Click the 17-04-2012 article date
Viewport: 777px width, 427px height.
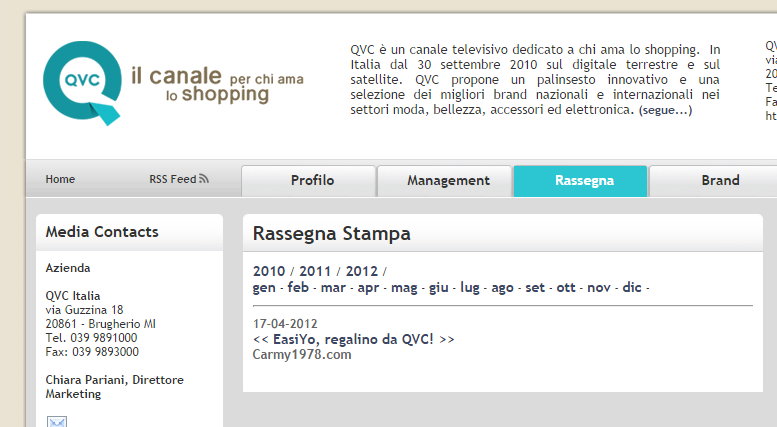[285, 324]
